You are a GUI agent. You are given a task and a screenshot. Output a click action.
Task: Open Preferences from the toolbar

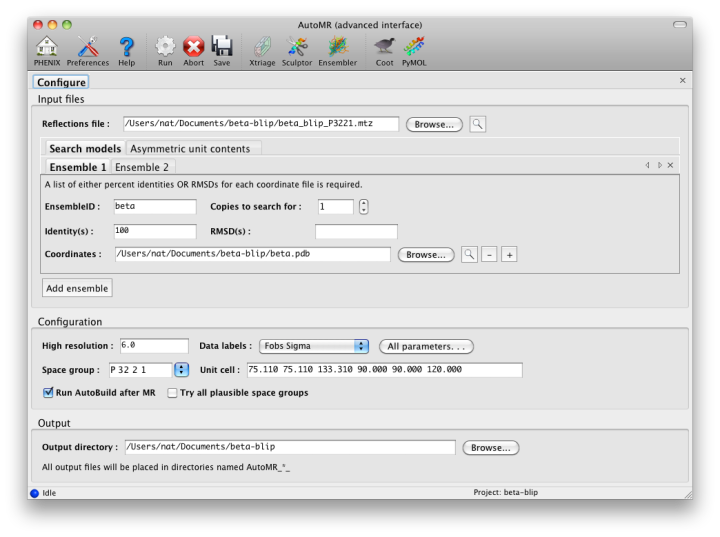pos(88,47)
